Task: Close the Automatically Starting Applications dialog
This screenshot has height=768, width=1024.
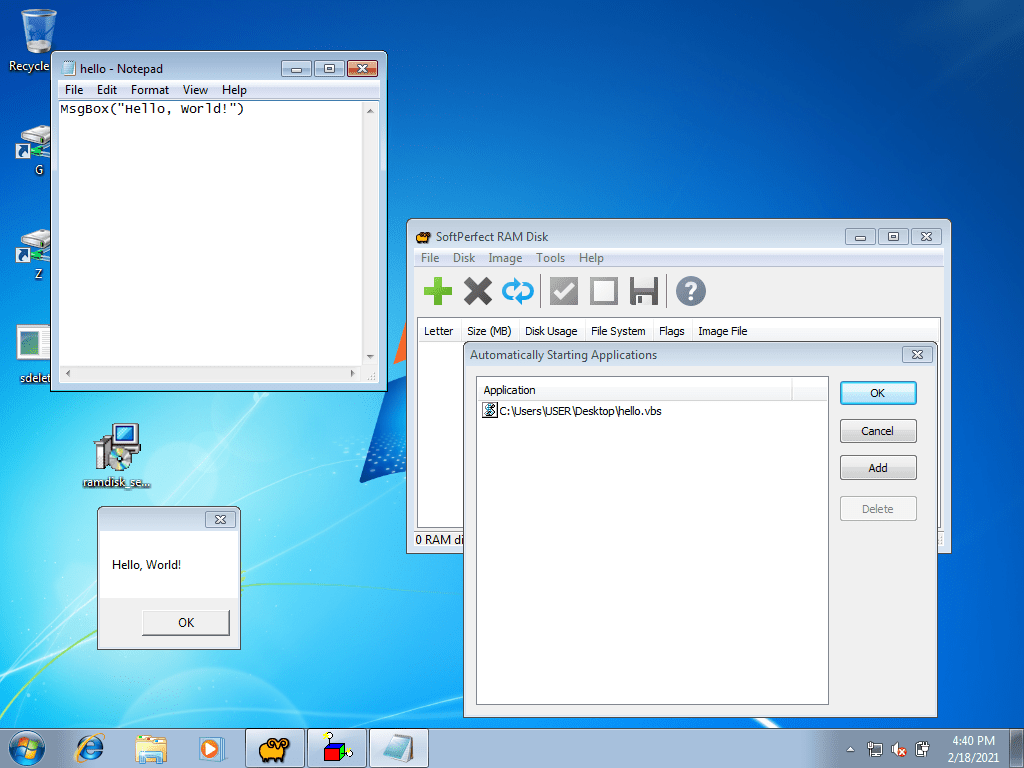Action: click(x=917, y=355)
